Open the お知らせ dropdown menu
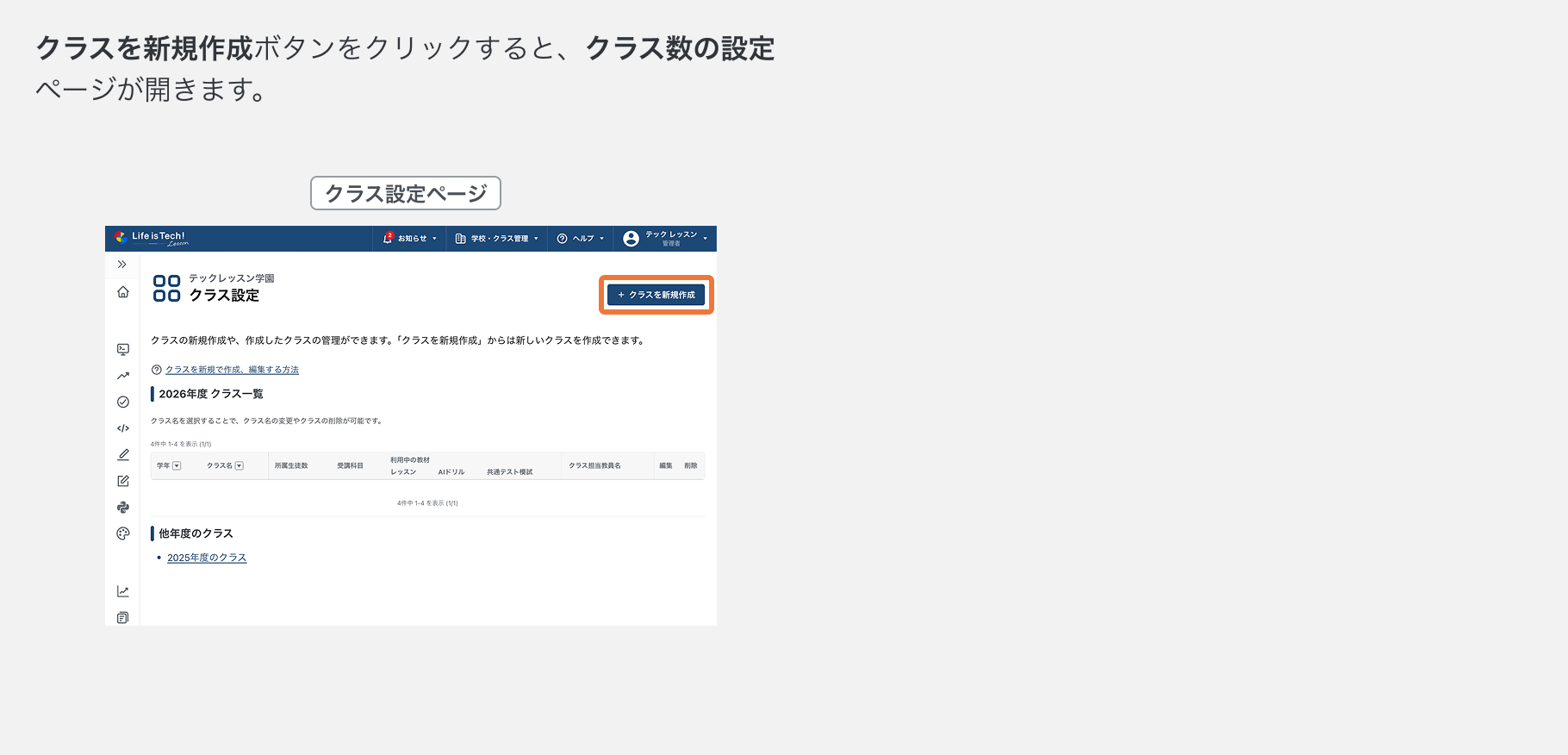The width and height of the screenshot is (1568, 755). [411, 239]
